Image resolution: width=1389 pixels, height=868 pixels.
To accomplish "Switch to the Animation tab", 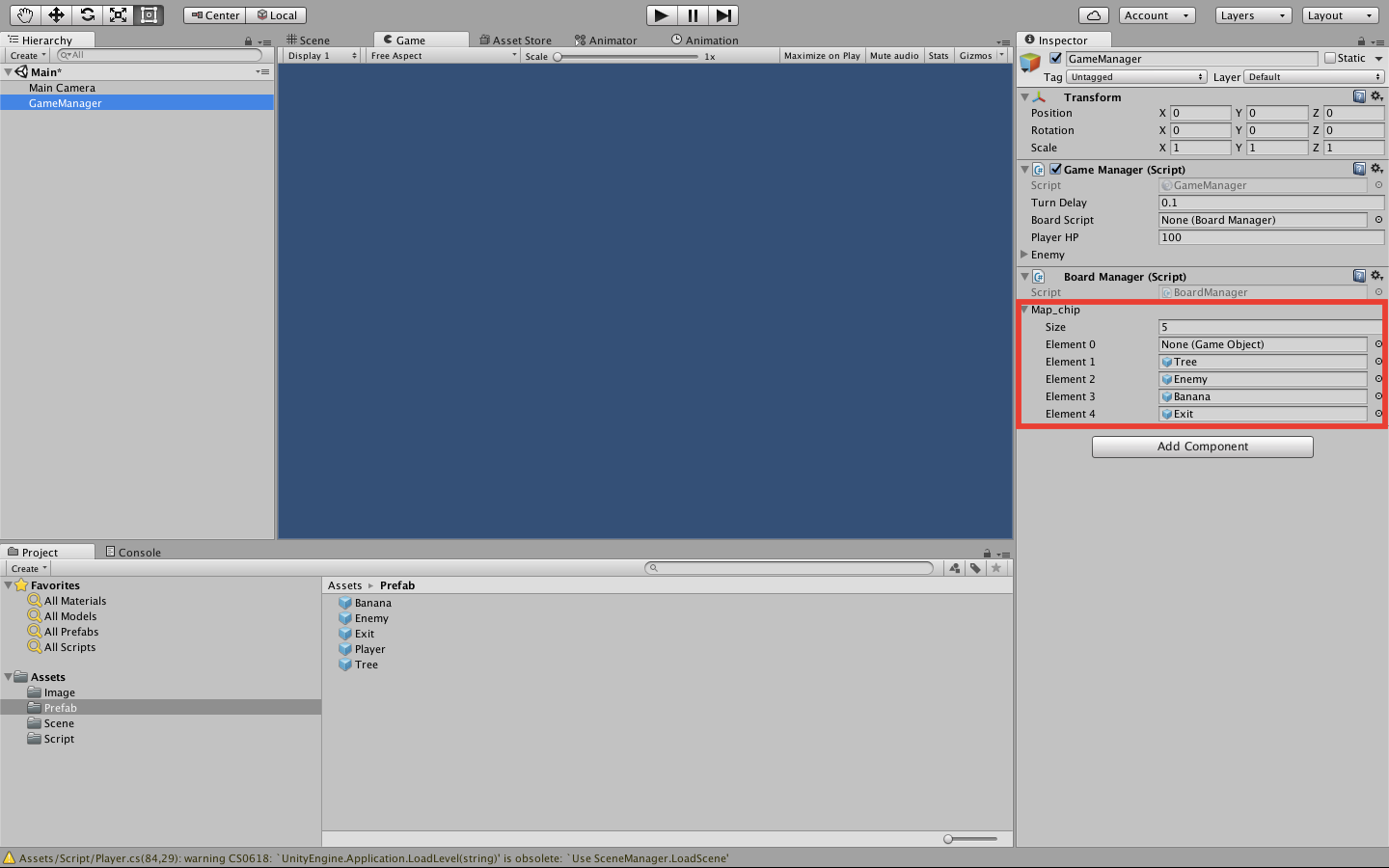I will [705, 41].
